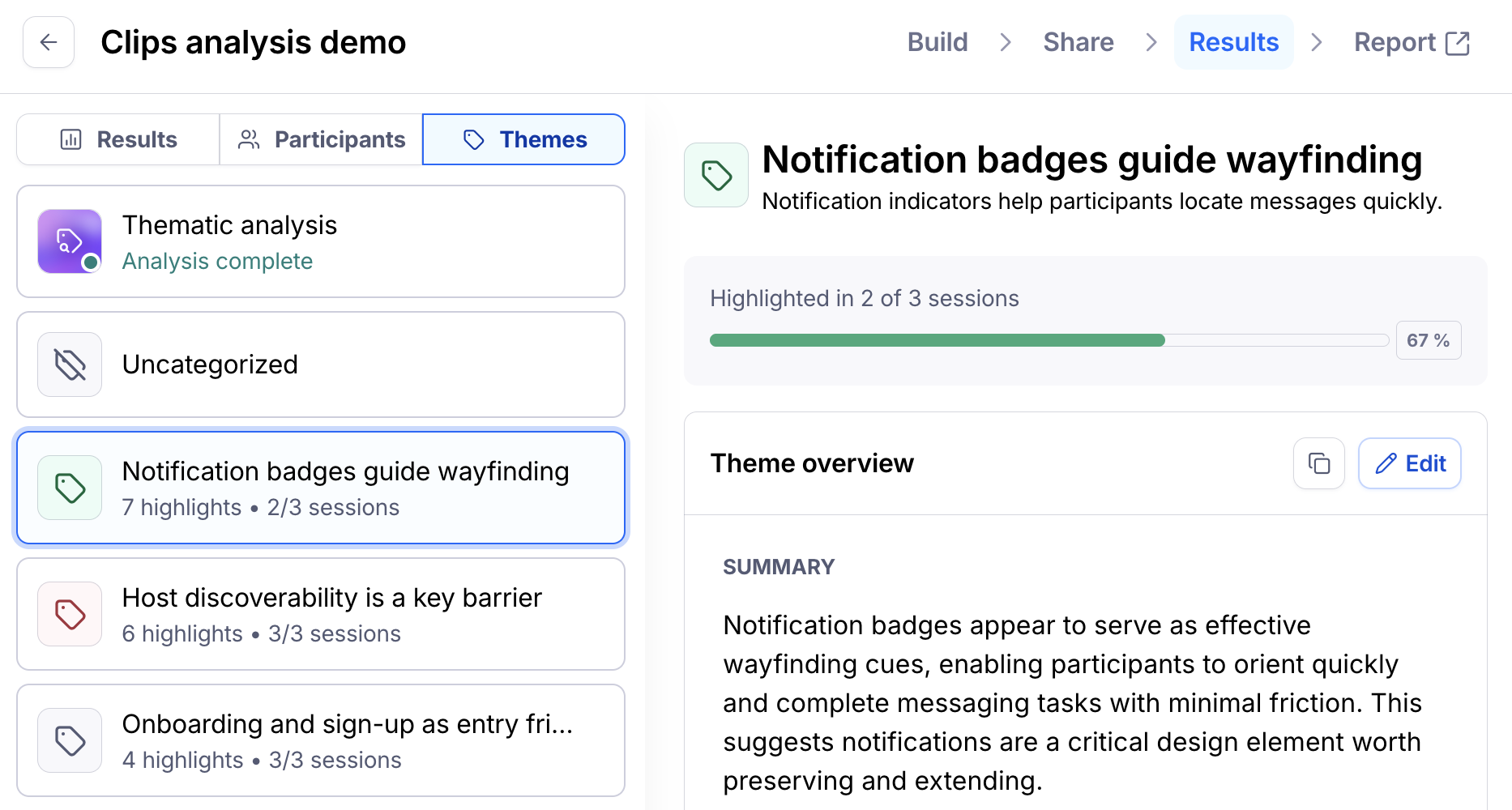The image size is (1512, 810).
Task: Open the Uncategorized label
Action: (210, 364)
